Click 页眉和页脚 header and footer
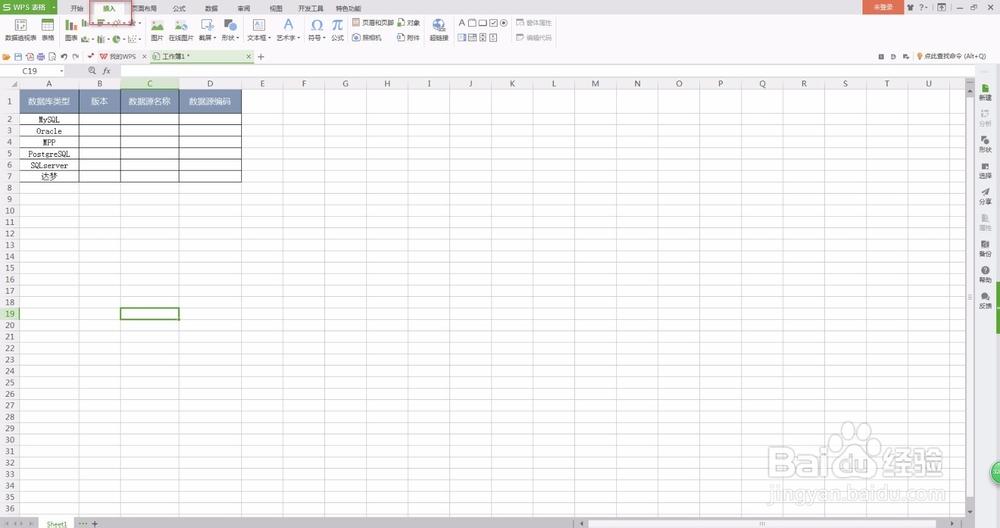The image size is (1000, 528). [373, 22]
